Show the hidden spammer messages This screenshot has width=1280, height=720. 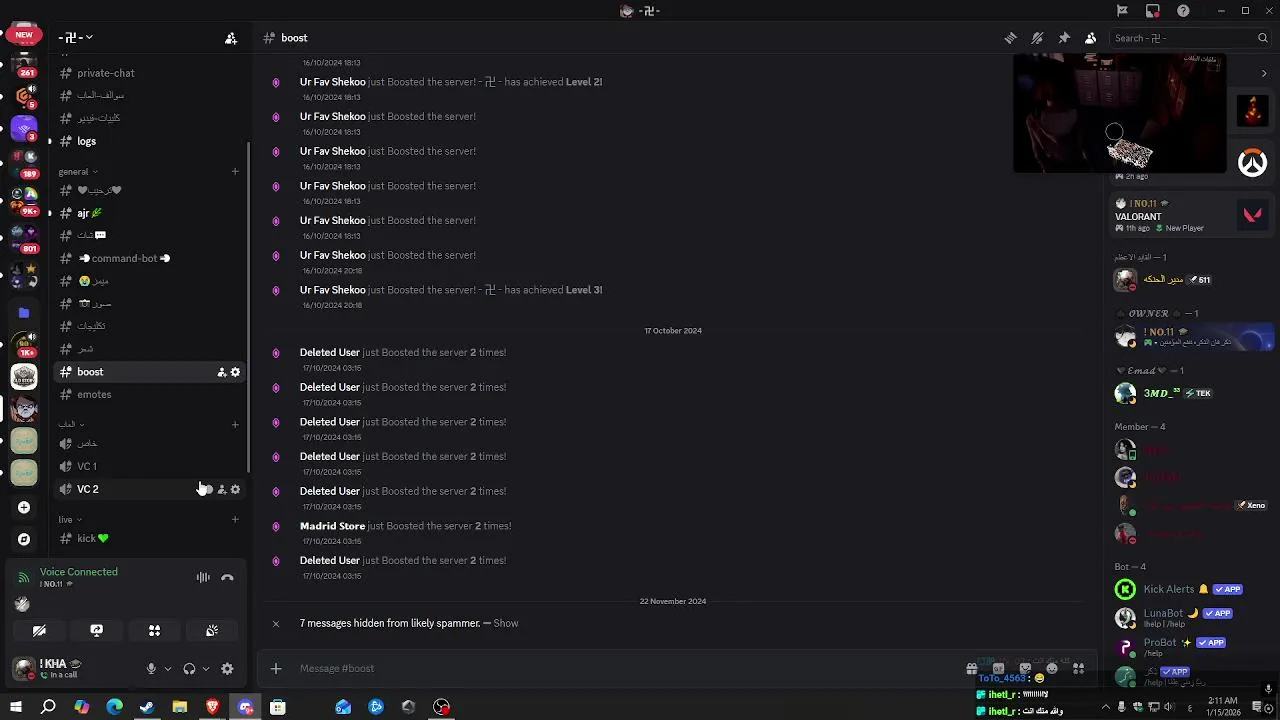pos(506,623)
